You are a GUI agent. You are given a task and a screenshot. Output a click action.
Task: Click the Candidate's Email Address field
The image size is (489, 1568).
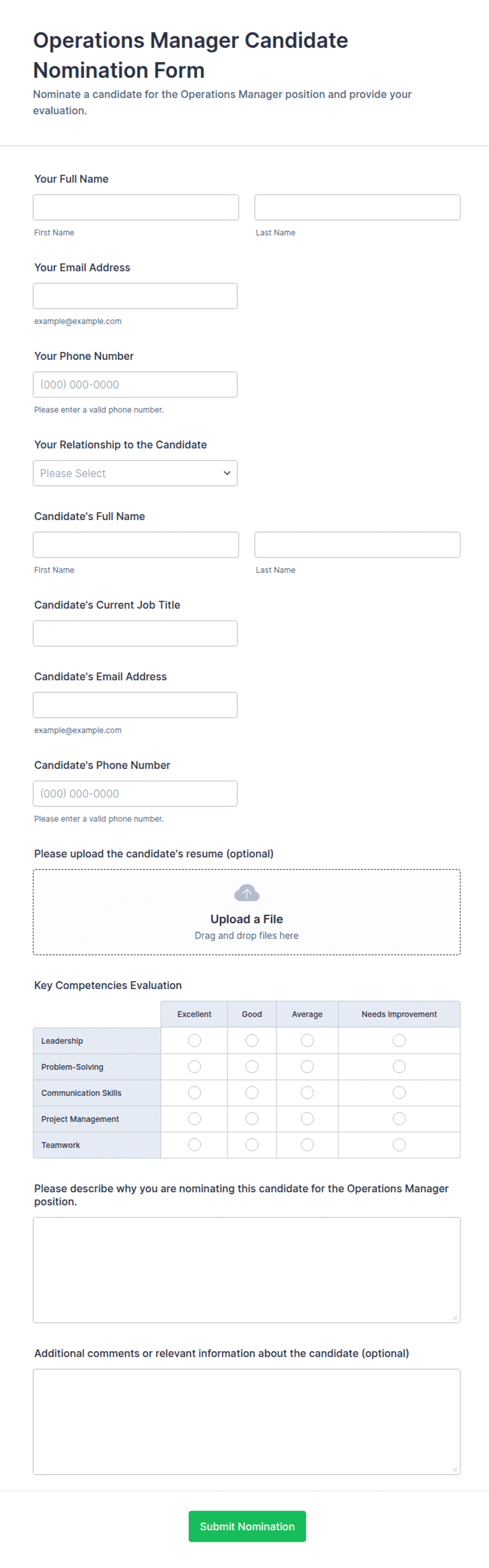[135, 705]
